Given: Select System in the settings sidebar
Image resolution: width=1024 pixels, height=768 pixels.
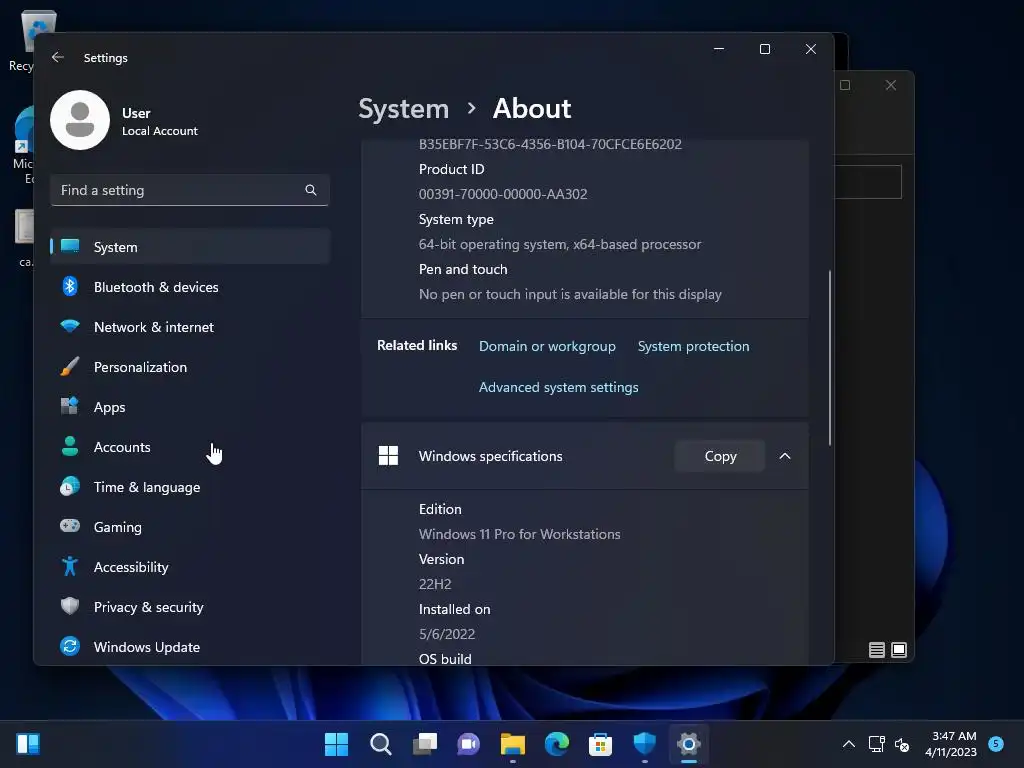Looking at the screenshot, I should click(190, 247).
